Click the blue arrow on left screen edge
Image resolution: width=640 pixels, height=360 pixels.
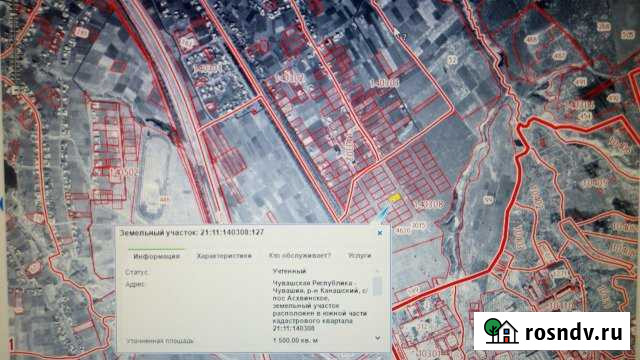coord(2,202)
